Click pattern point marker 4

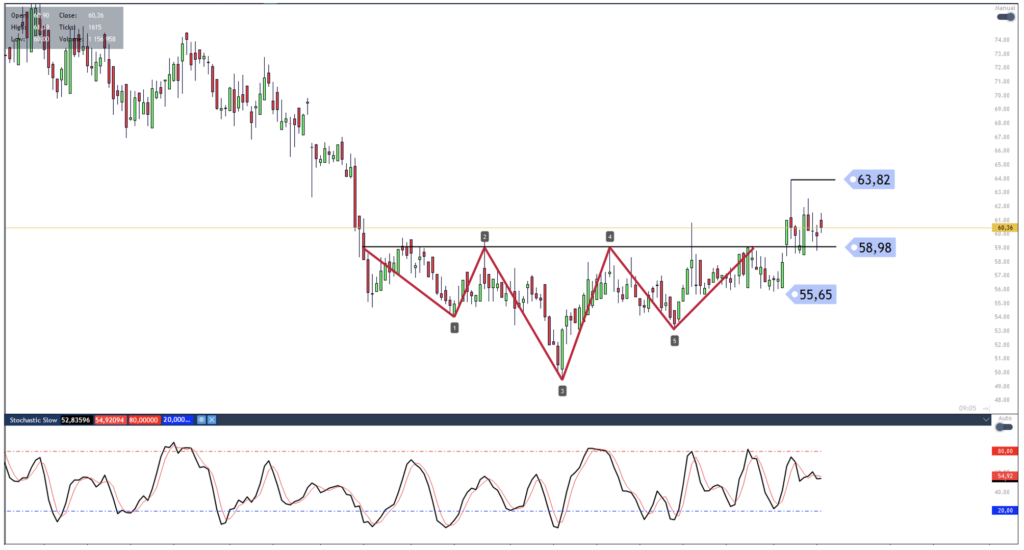tap(609, 237)
